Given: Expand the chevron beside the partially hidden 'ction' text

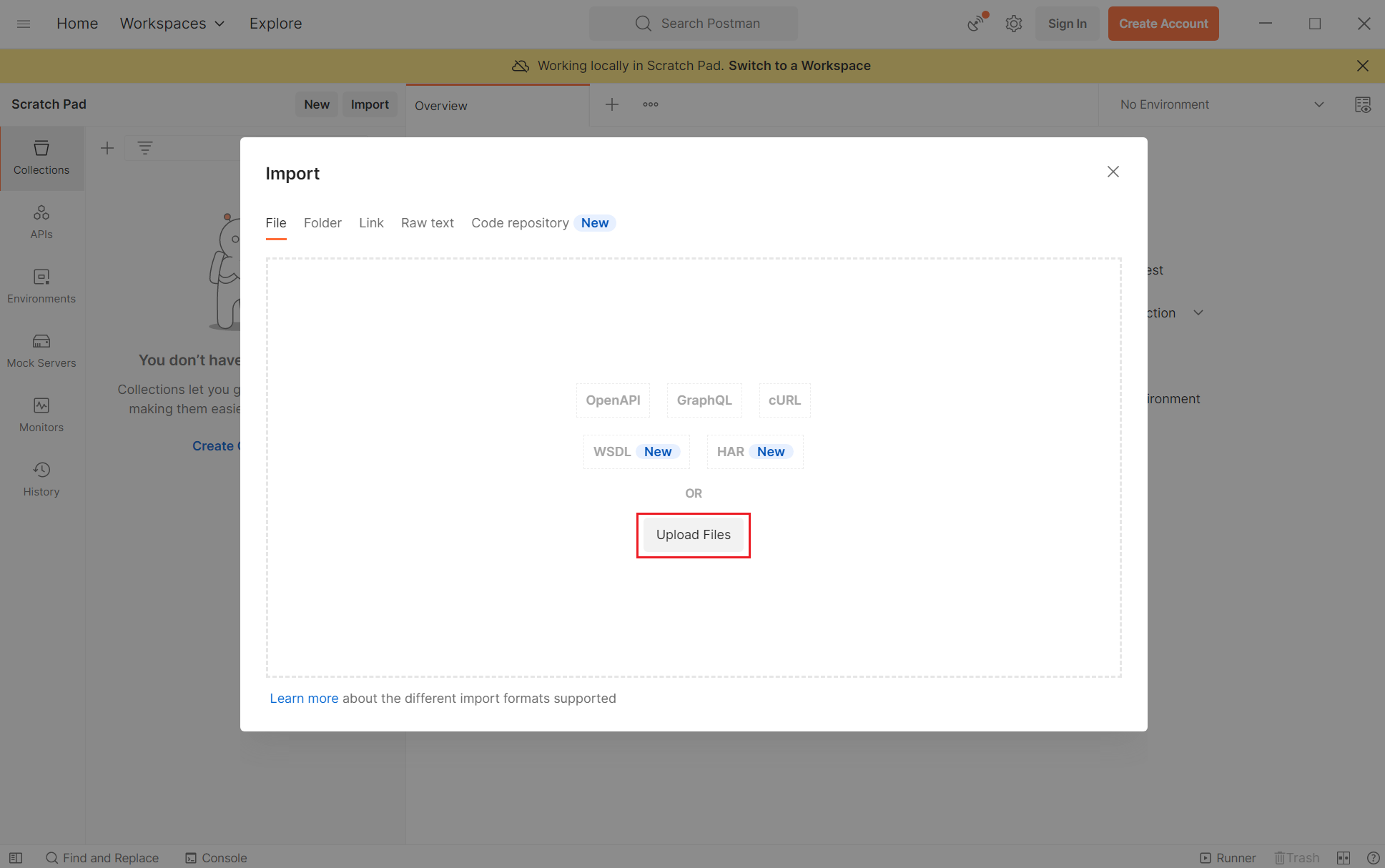Looking at the screenshot, I should 1198,313.
